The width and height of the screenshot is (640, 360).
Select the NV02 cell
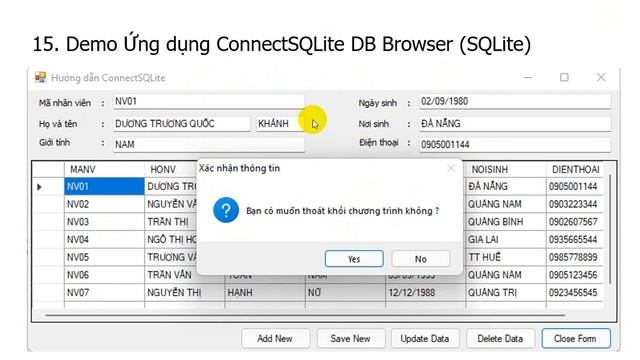[x=104, y=204]
